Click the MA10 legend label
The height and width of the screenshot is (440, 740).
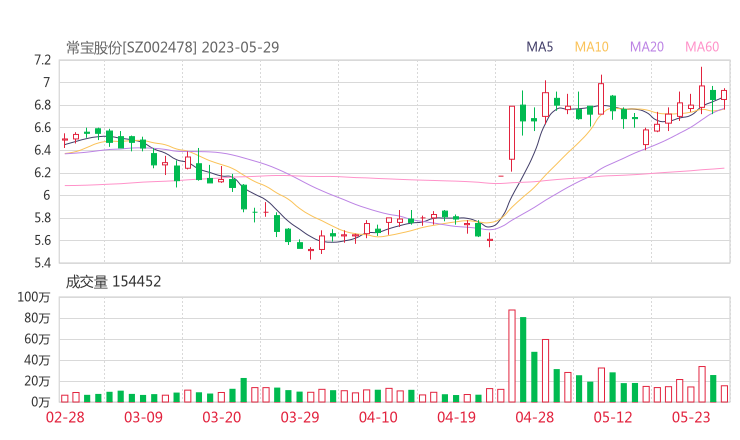coord(591,47)
